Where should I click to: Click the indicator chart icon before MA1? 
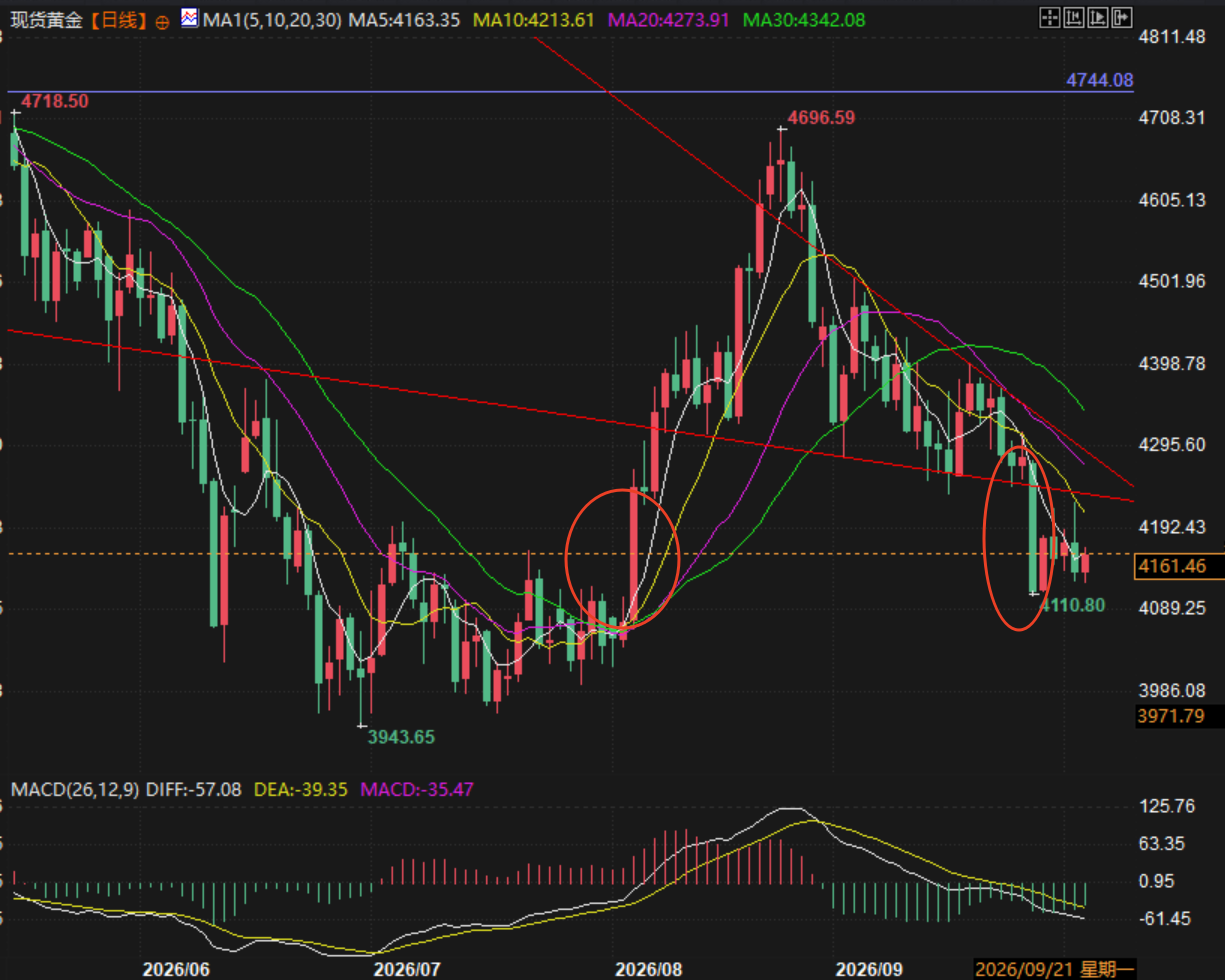click(x=190, y=18)
